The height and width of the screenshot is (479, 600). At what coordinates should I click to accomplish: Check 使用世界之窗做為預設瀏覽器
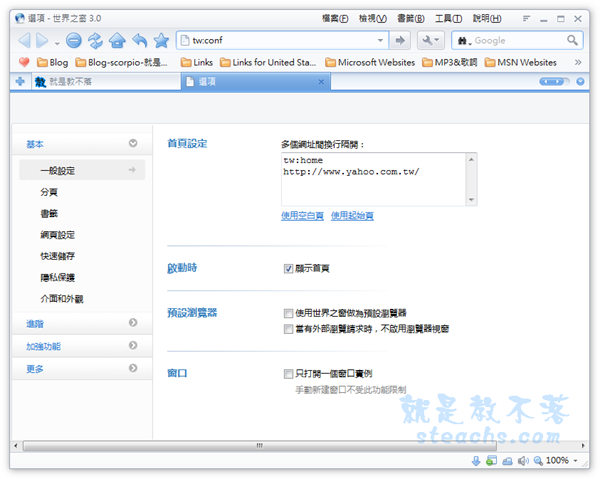288,313
